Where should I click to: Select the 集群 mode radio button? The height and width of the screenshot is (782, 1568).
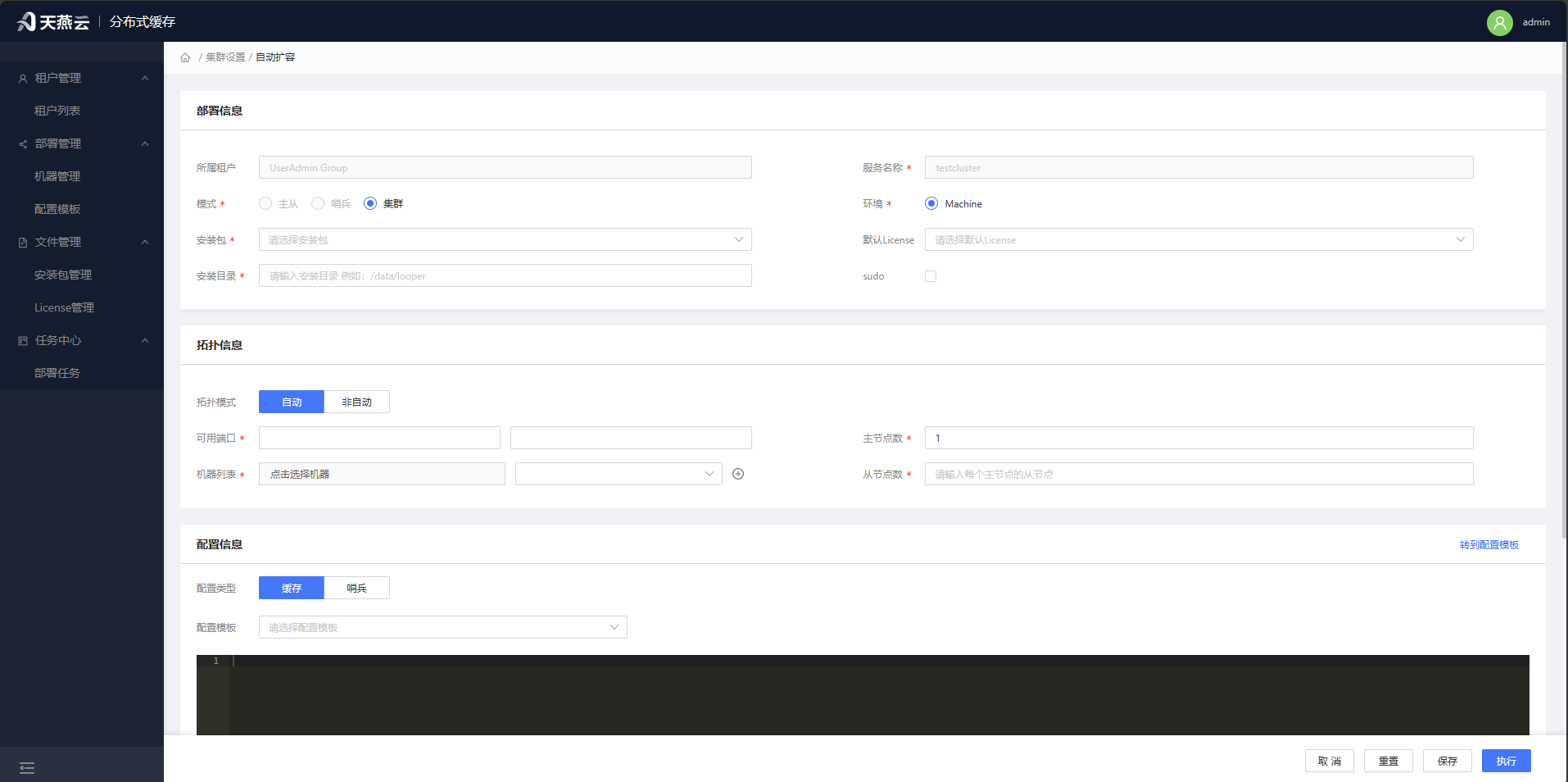[x=370, y=203]
